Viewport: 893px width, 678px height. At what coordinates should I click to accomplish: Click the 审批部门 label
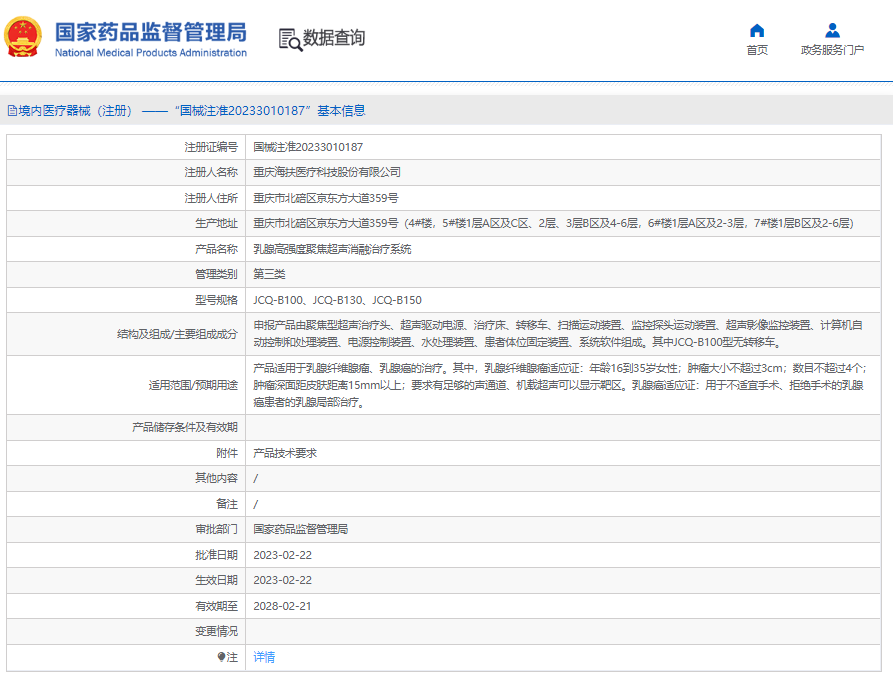click(x=216, y=529)
